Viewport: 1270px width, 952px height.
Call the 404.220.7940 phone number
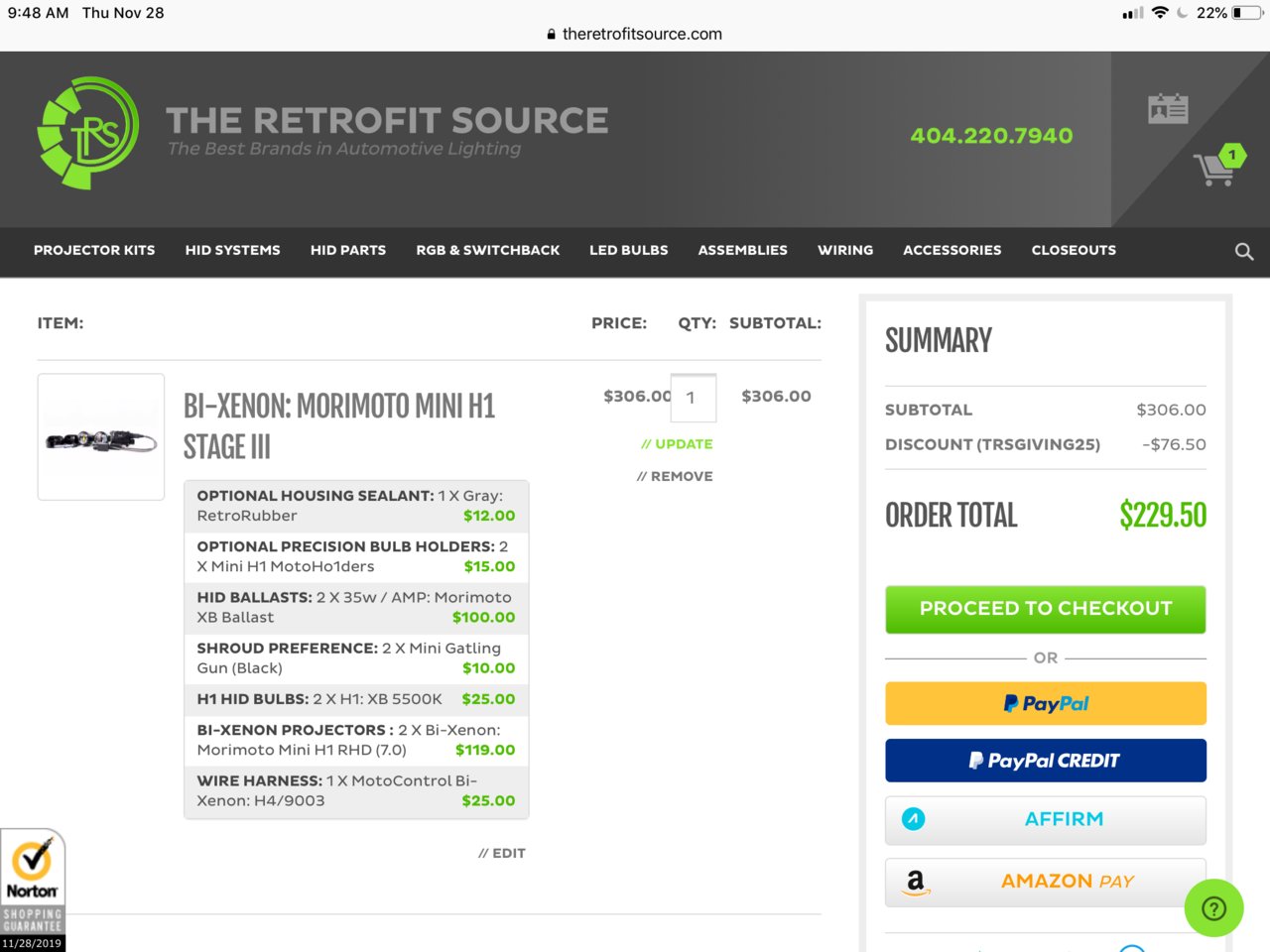pos(991,136)
